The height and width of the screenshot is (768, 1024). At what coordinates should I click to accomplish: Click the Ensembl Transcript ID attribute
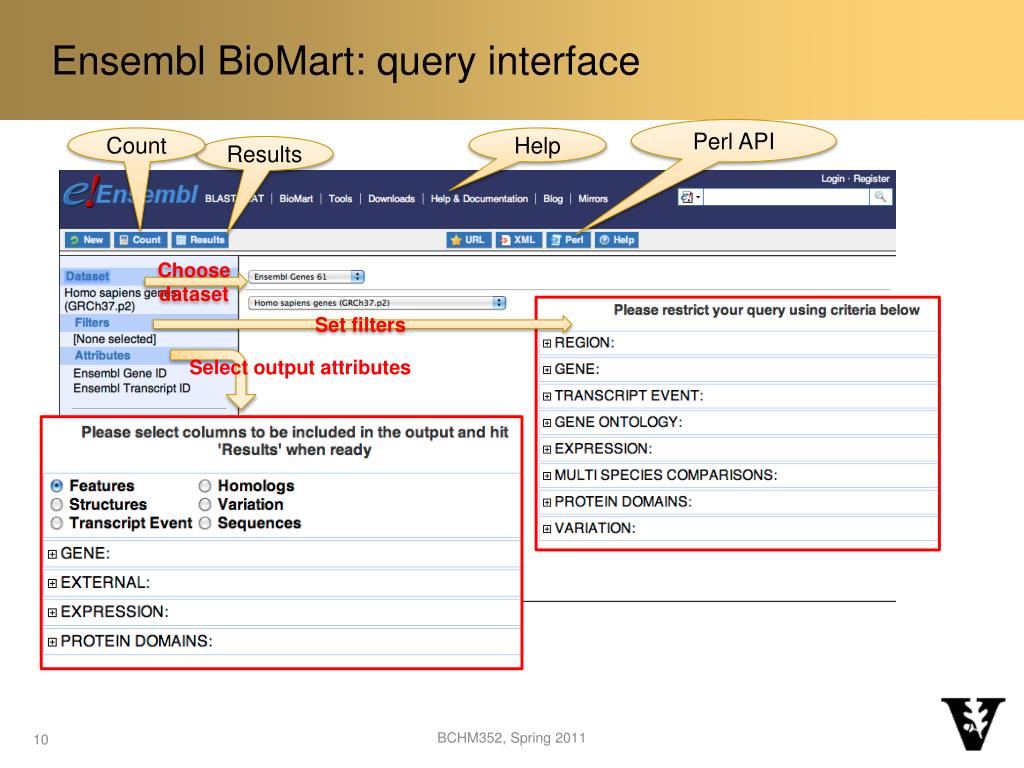pos(132,388)
